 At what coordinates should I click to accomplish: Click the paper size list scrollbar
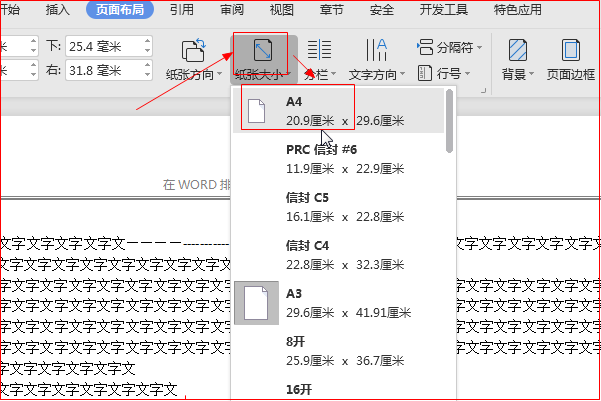(450, 121)
